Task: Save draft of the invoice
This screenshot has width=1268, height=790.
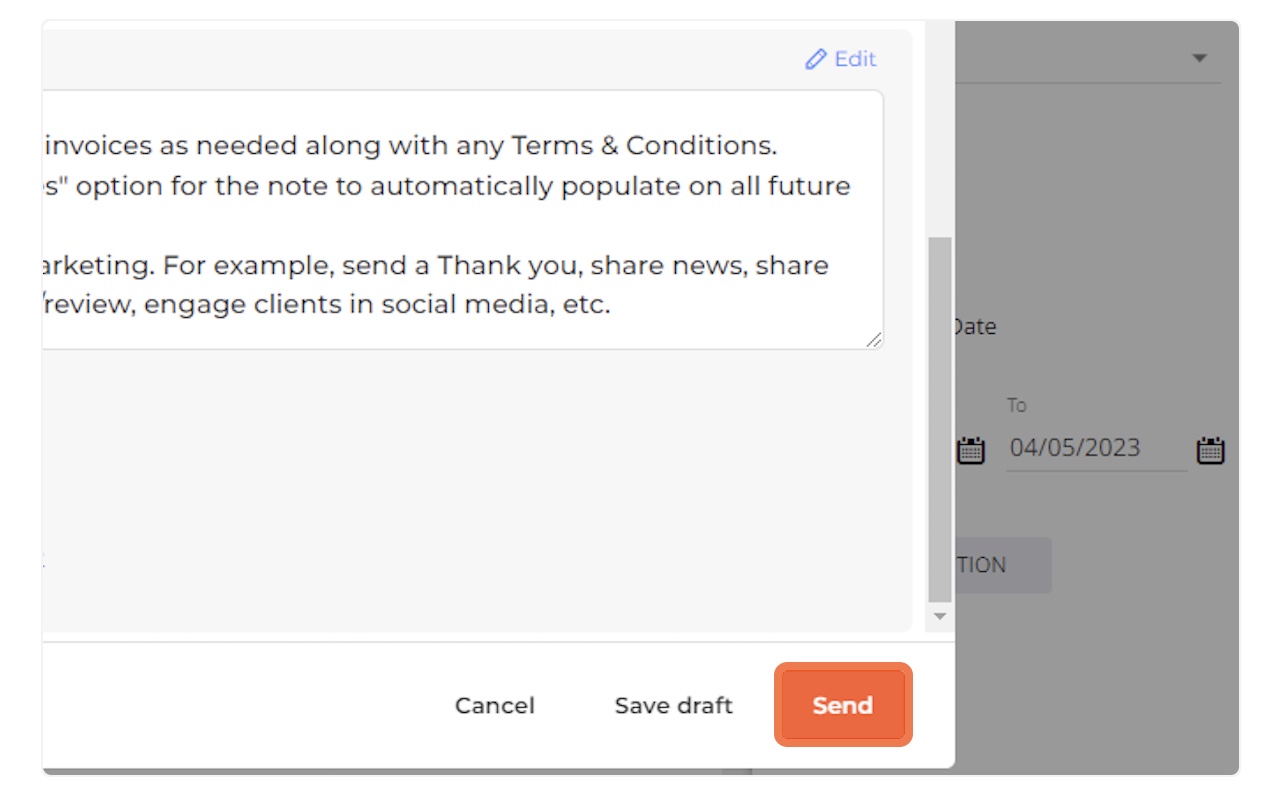Action: tap(673, 705)
